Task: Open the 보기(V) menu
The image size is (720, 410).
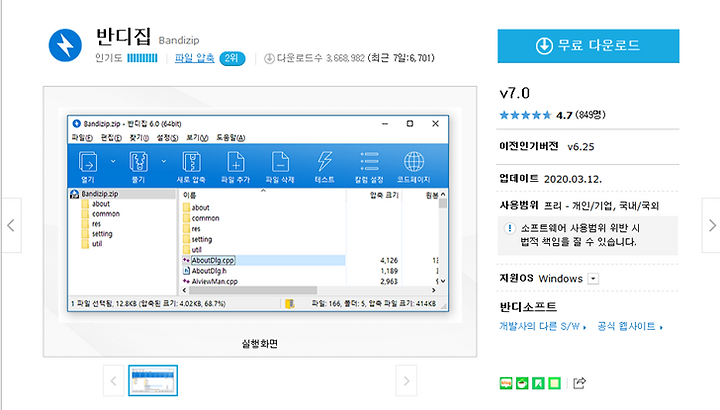Action: [197, 138]
